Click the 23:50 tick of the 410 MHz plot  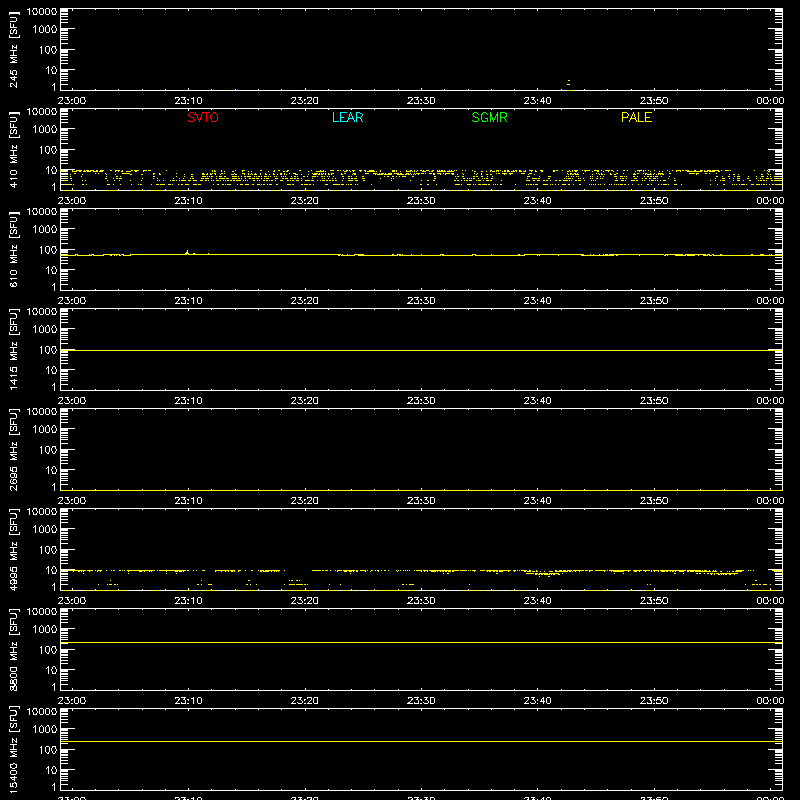pyautogui.click(x=654, y=201)
